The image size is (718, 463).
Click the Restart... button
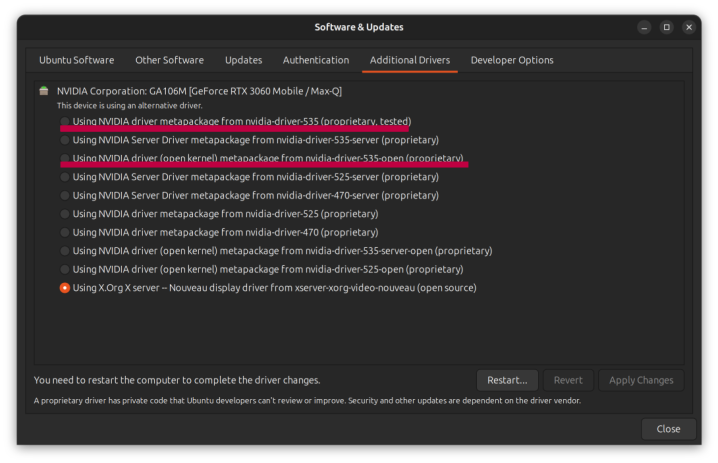[507, 380]
